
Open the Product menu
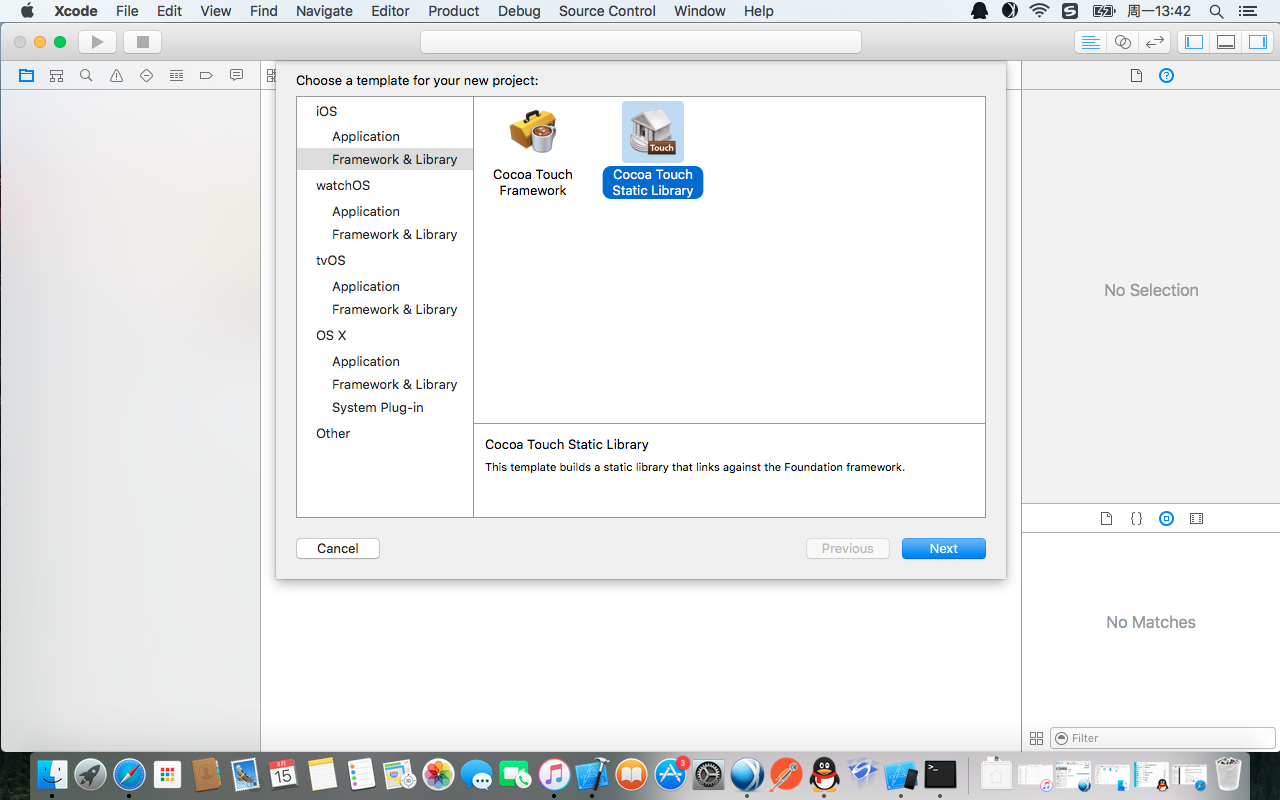point(454,11)
